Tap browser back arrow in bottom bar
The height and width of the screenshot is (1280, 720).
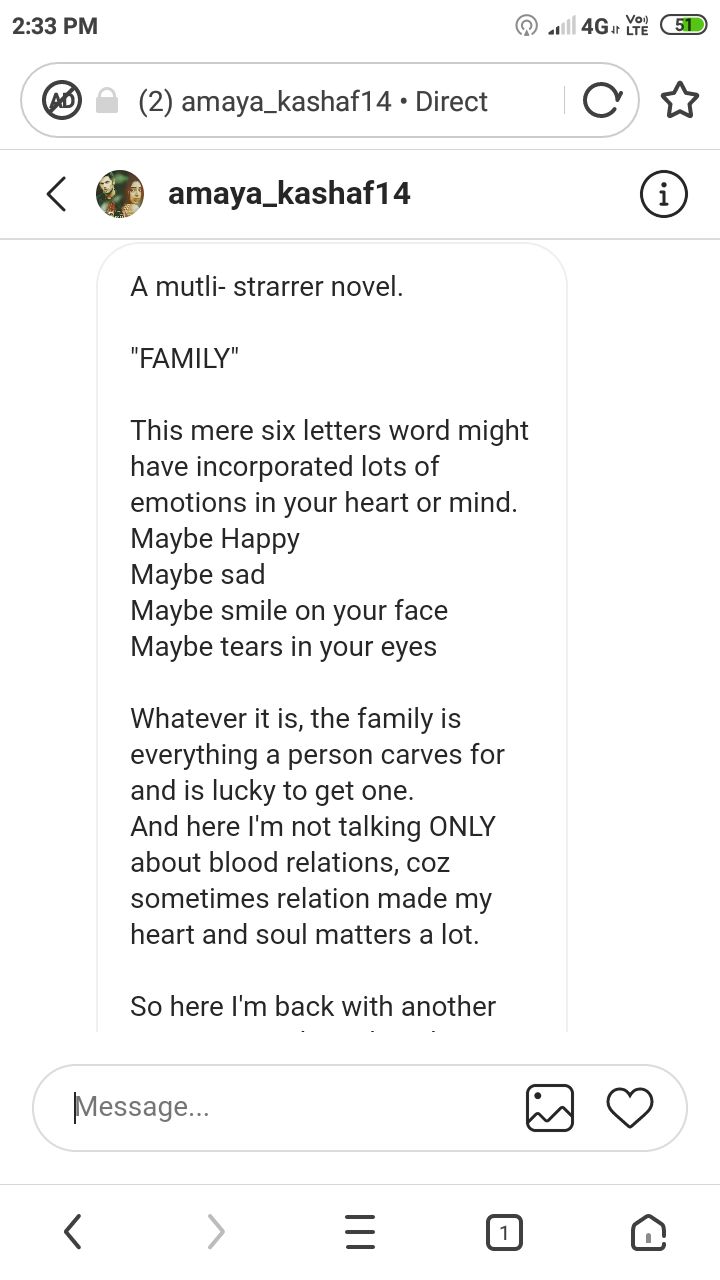[72, 1232]
